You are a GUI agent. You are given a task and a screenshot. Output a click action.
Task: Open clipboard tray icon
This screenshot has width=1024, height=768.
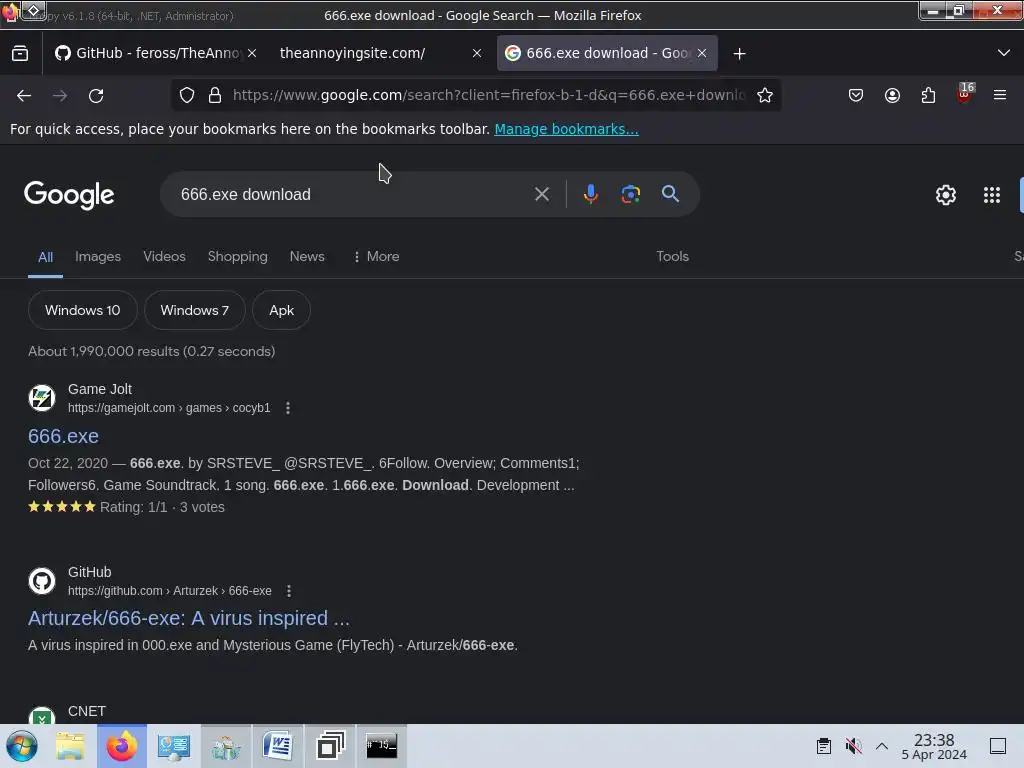pyautogui.click(x=824, y=746)
